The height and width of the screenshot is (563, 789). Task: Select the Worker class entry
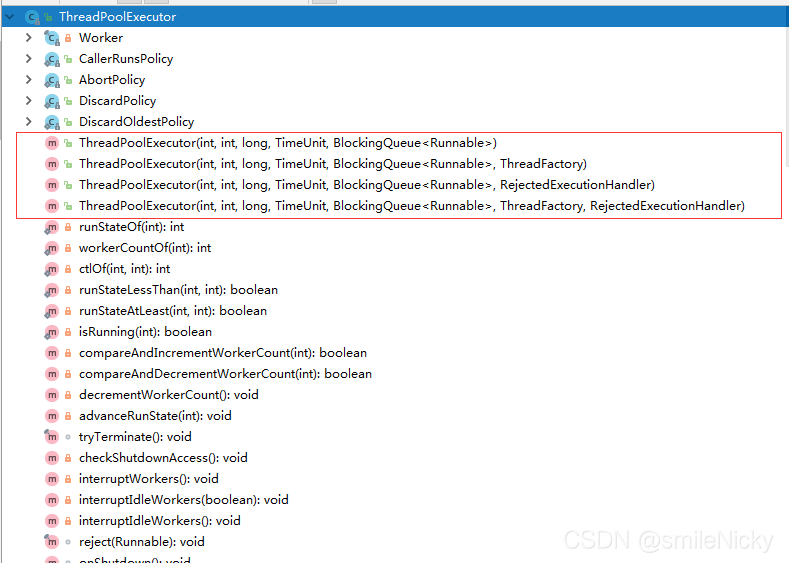coord(101,38)
